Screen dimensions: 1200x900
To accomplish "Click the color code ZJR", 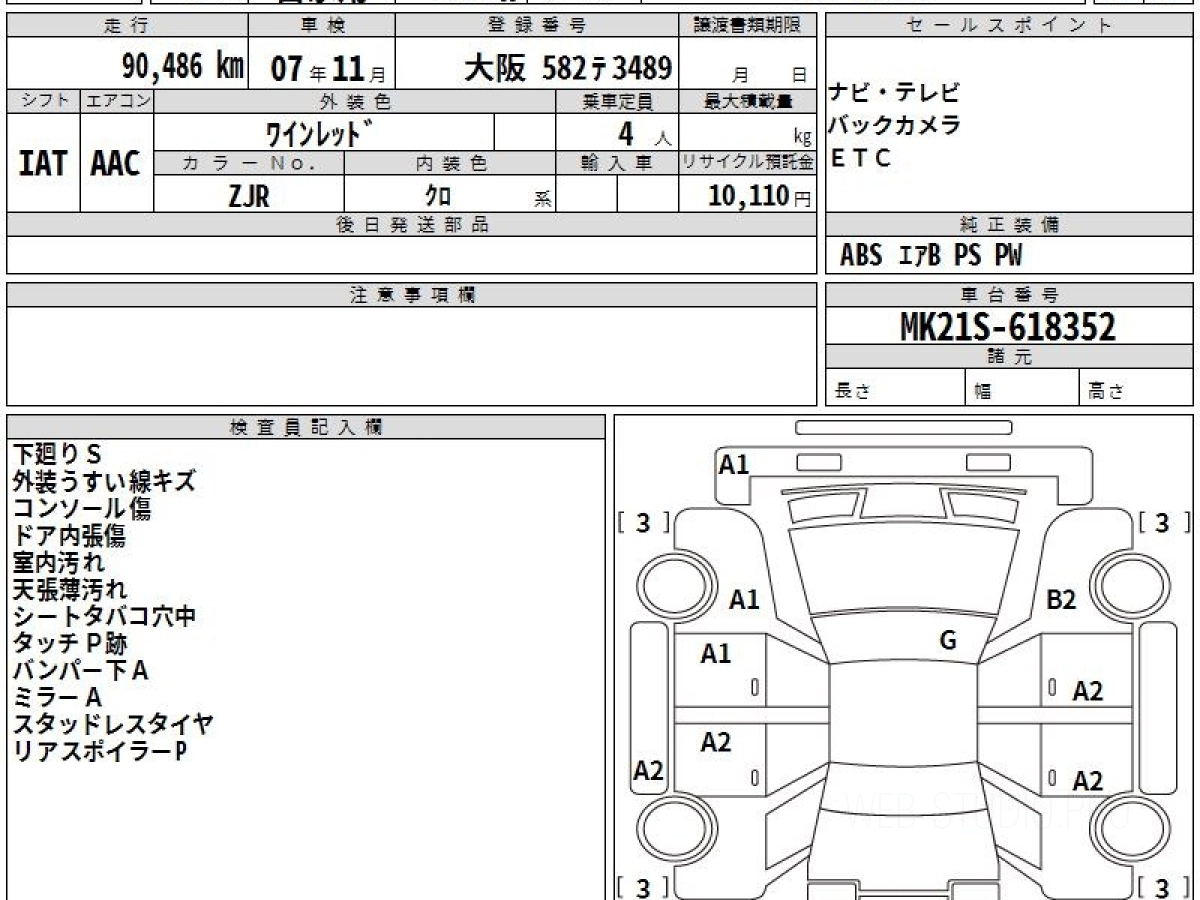I will point(249,195).
